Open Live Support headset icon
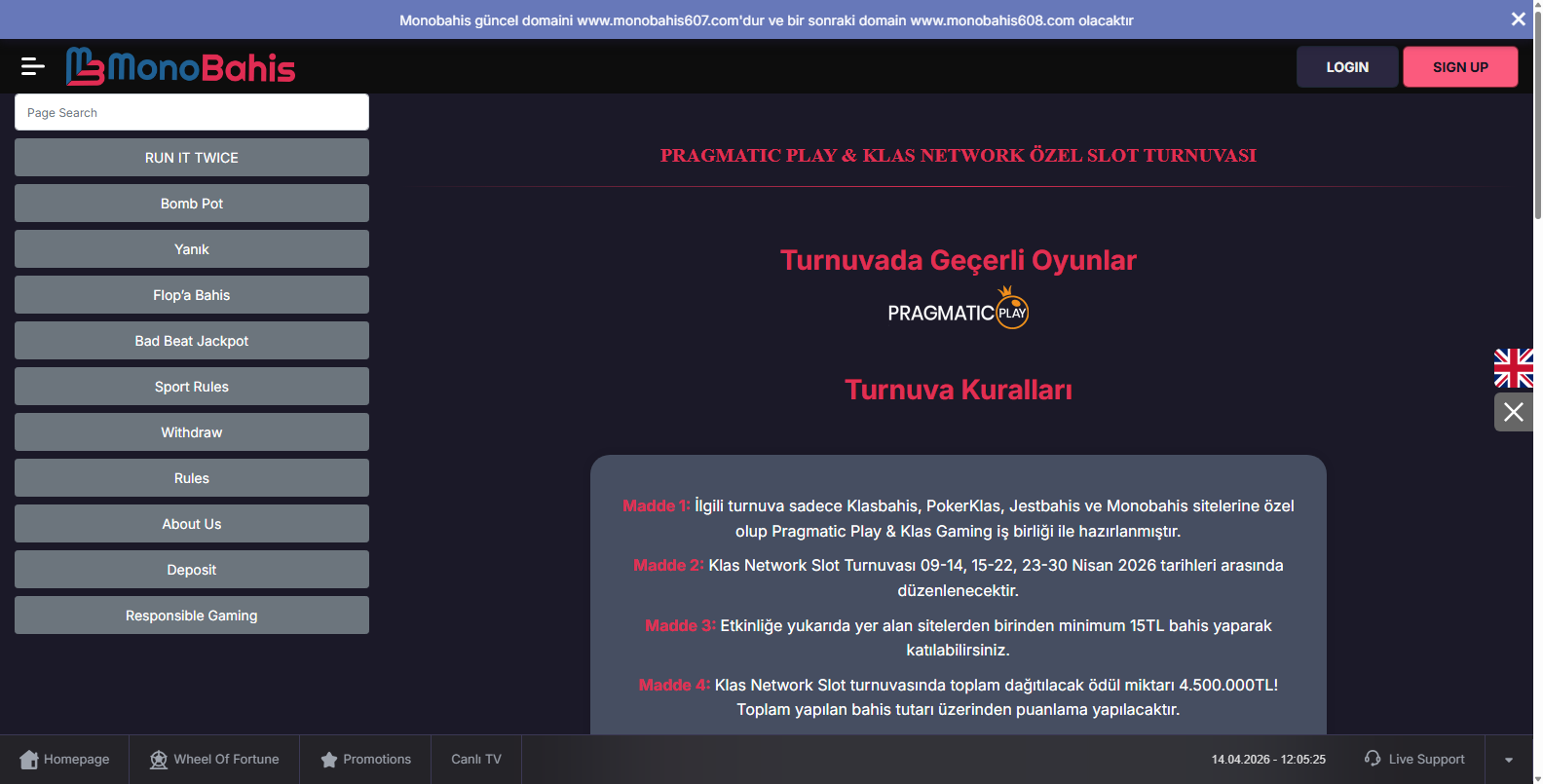1543x784 pixels. 1373,758
